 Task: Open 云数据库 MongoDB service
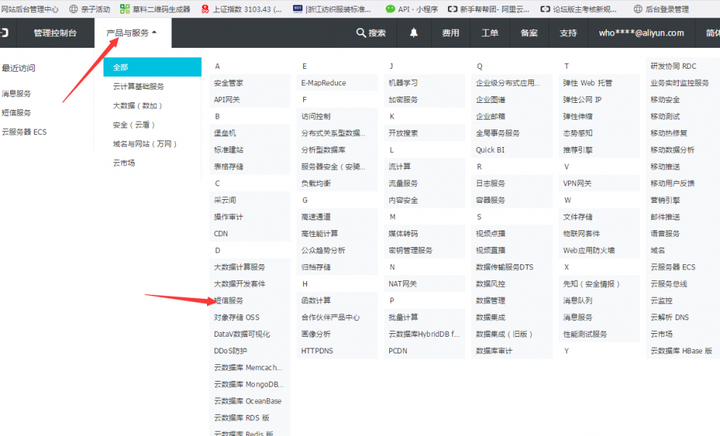[x=249, y=384]
